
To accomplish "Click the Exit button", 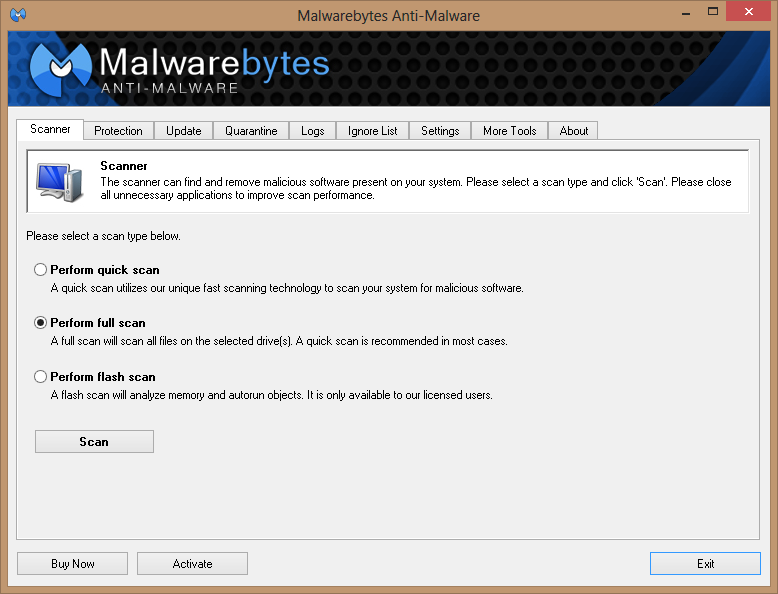I will (x=705, y=564).
